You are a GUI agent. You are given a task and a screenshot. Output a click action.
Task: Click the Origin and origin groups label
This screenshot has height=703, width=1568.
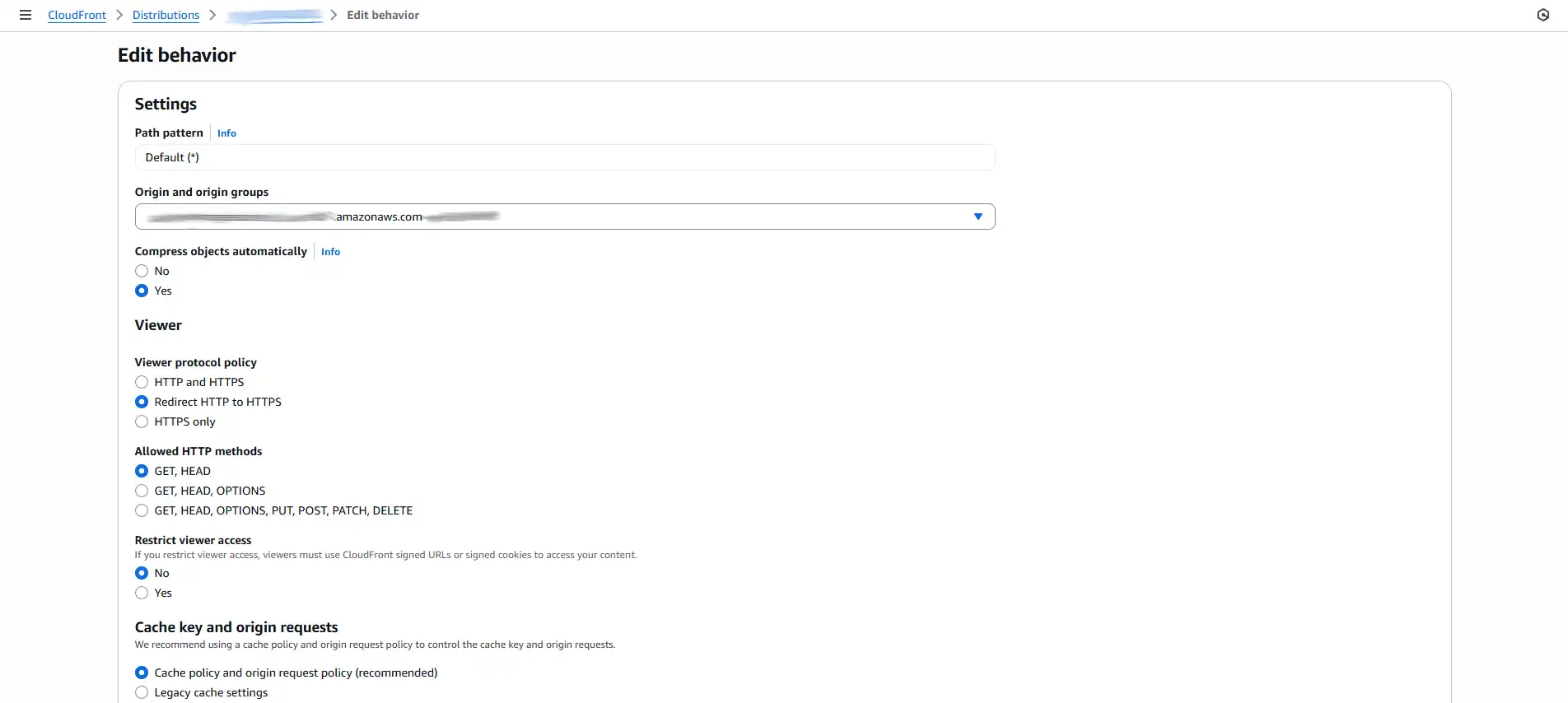tap(202, 192)
